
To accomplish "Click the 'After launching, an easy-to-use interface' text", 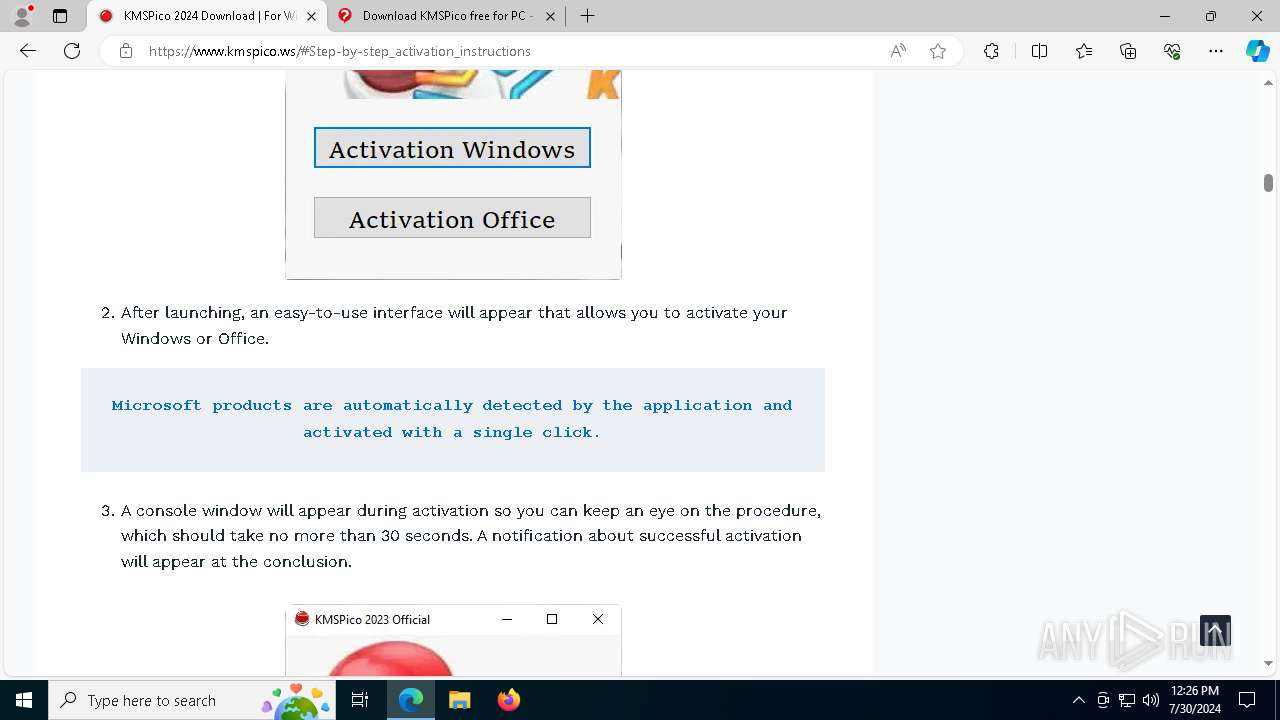I will [x=454, y=325].
